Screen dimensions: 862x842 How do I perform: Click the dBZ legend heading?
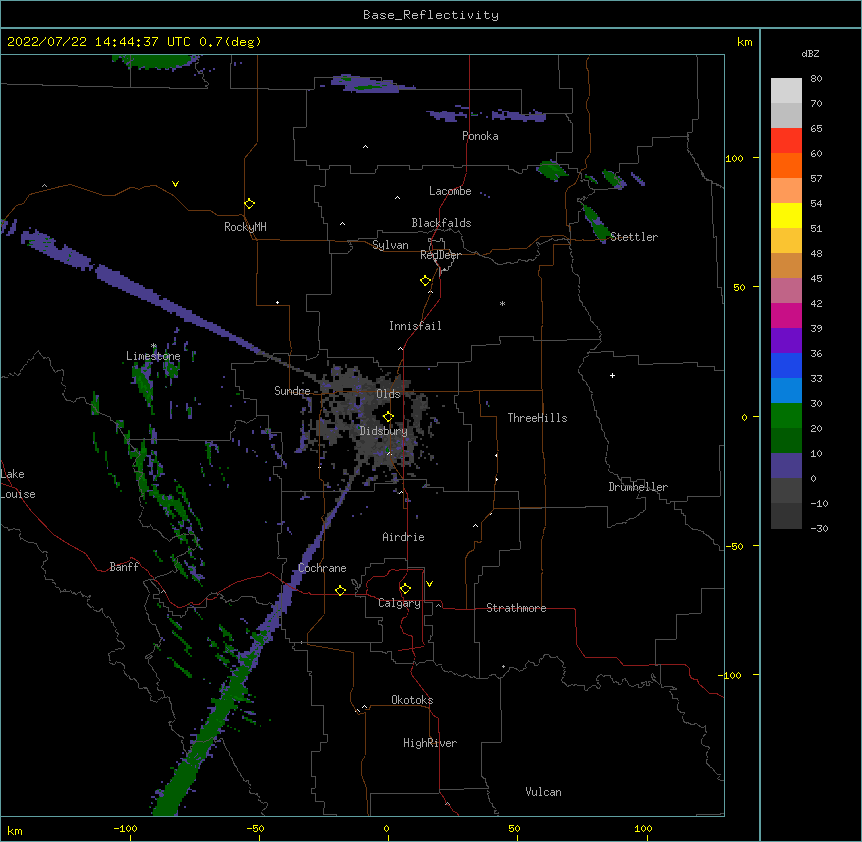tap(810, 53)
